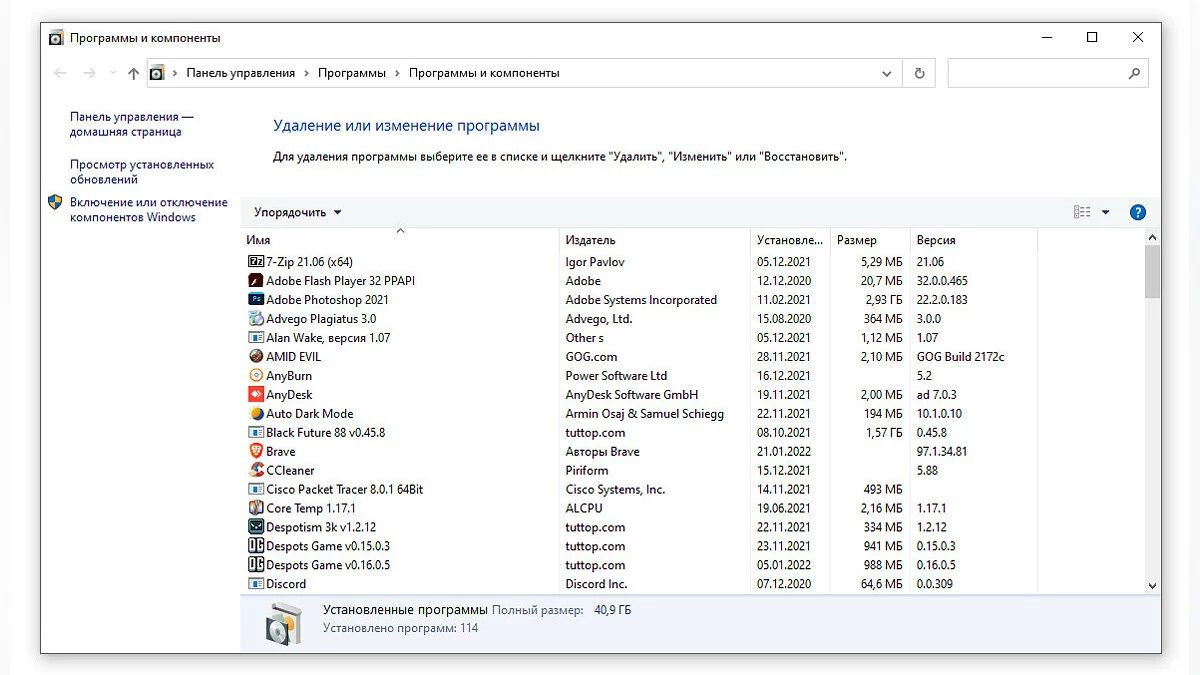Open the Упорядочить dropdown menu
Image resolution: width=1200 pixels, height=675 pixels.
coord(297,212)
